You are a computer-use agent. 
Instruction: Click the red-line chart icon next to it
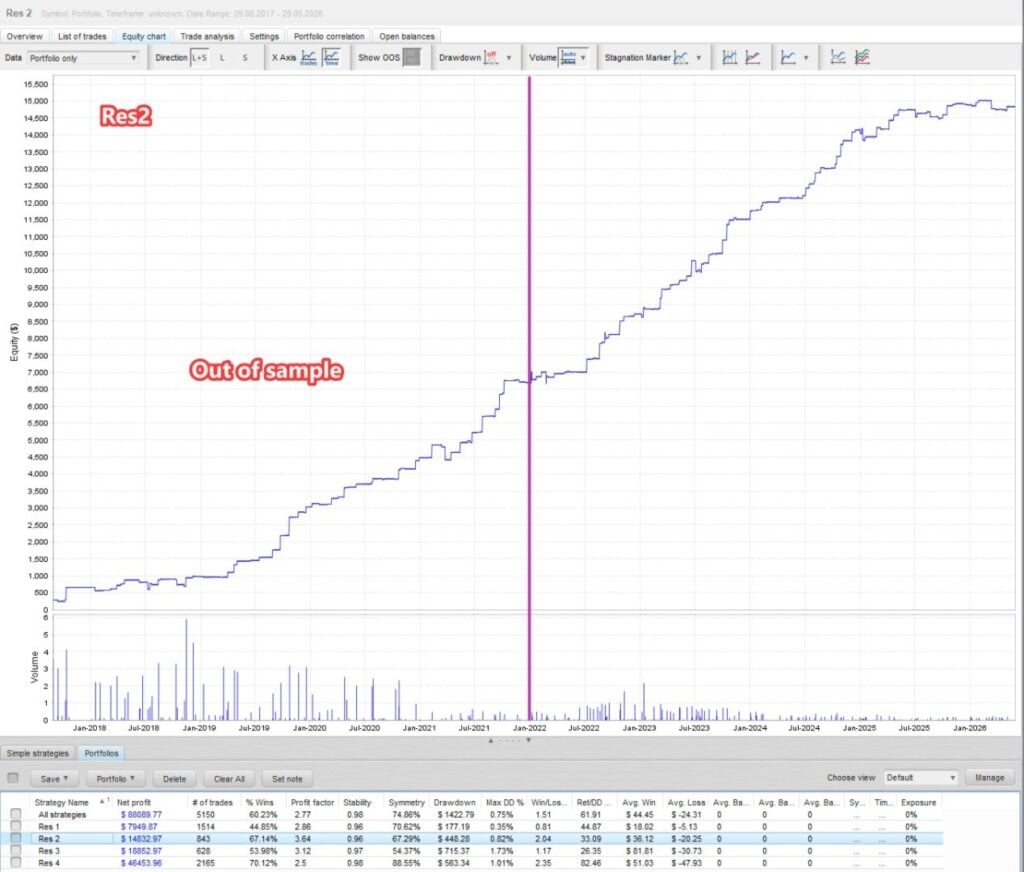pyautogui.click(x=752, y=58)
